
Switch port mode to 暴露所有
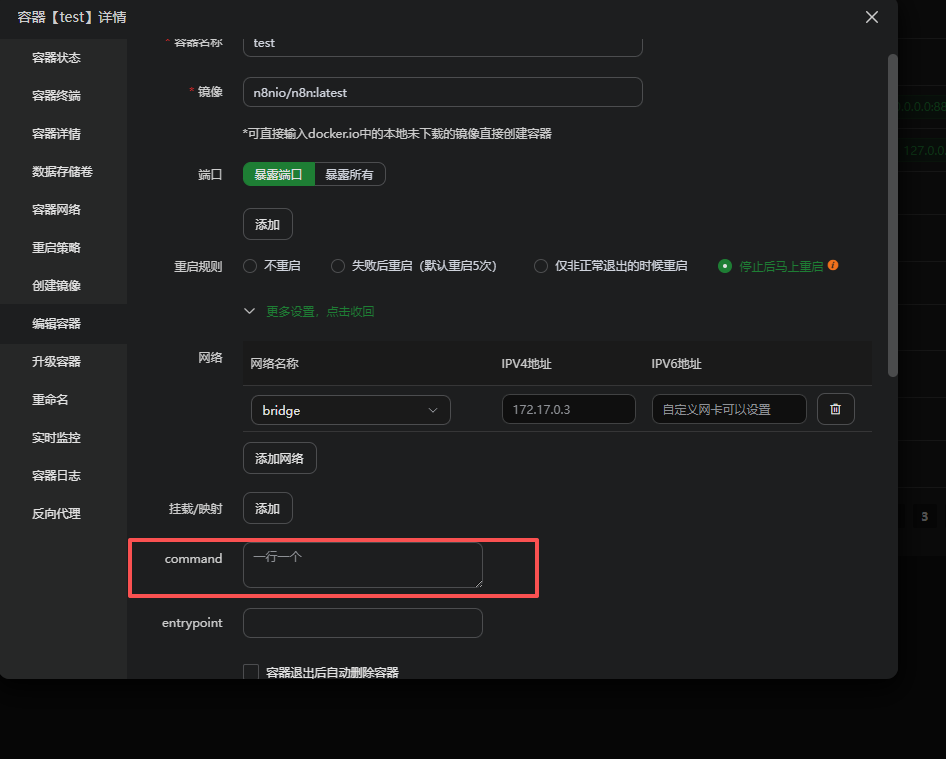[x=349, y=174]
